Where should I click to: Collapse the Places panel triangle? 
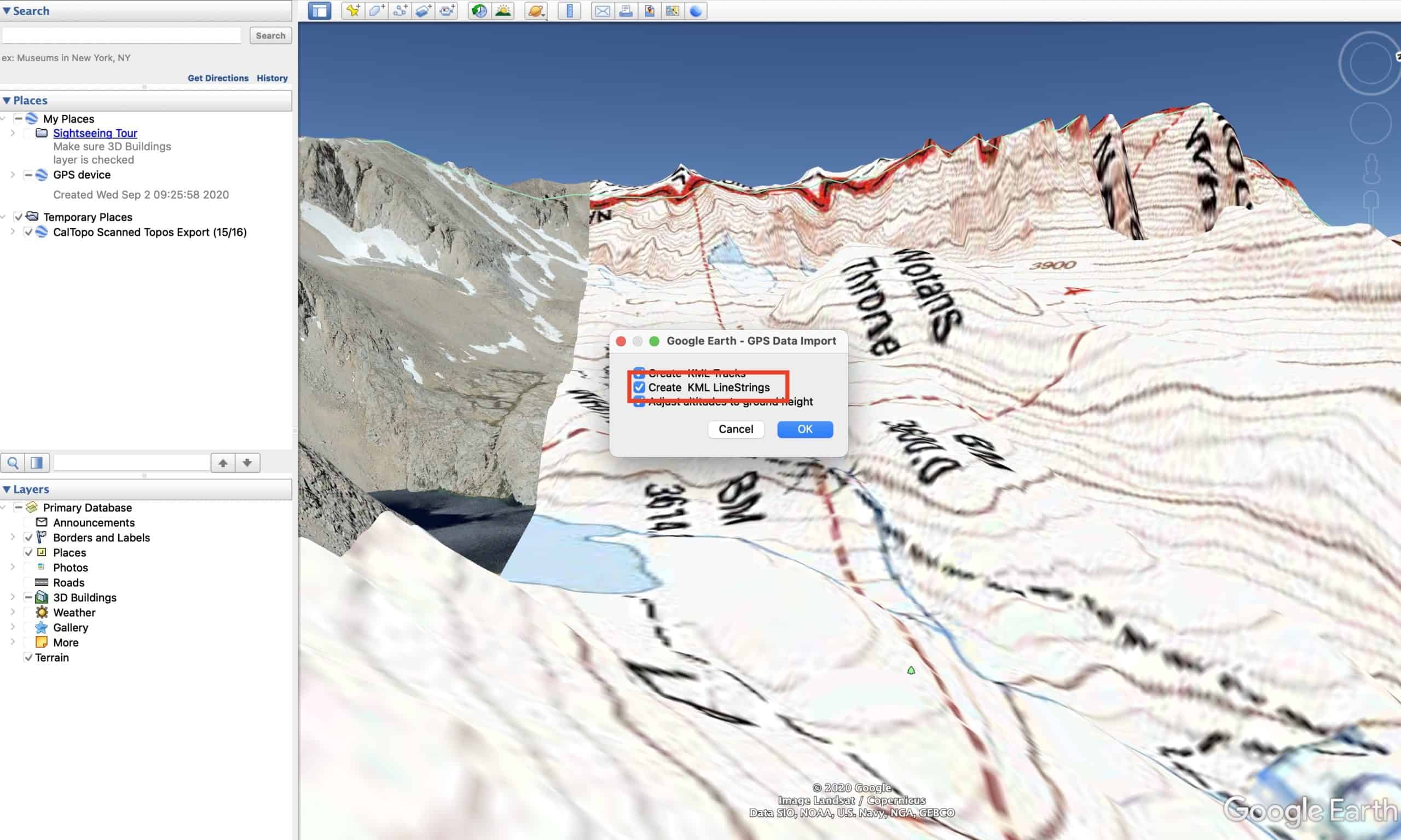7,100
